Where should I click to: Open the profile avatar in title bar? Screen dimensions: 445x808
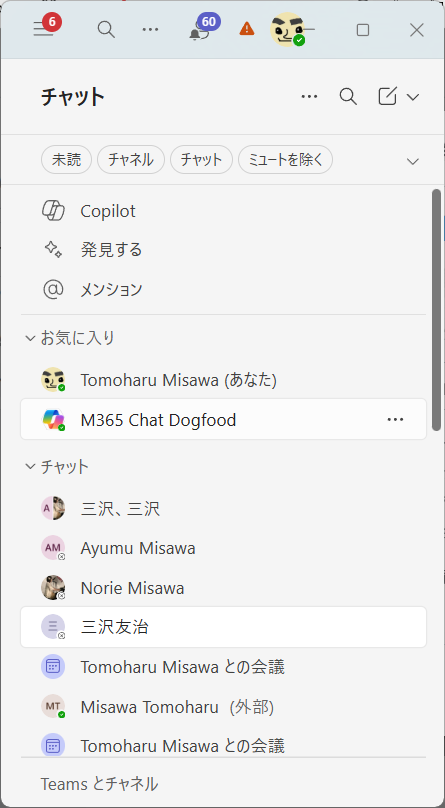[287, 29]
